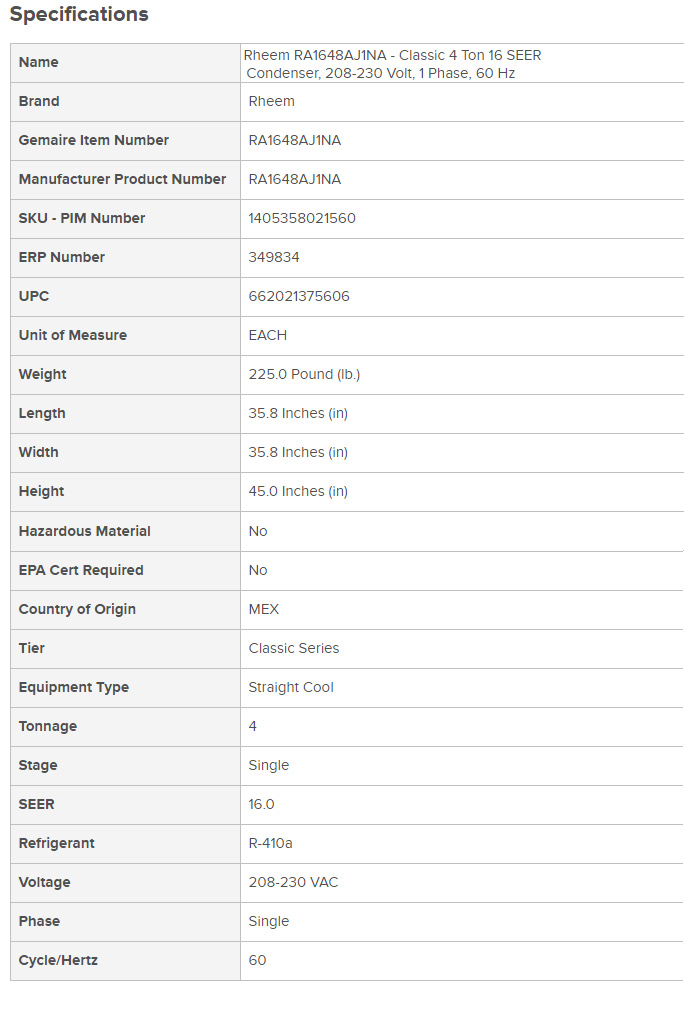Click the weight value 225.0 Pound

(x=304, y=374)
